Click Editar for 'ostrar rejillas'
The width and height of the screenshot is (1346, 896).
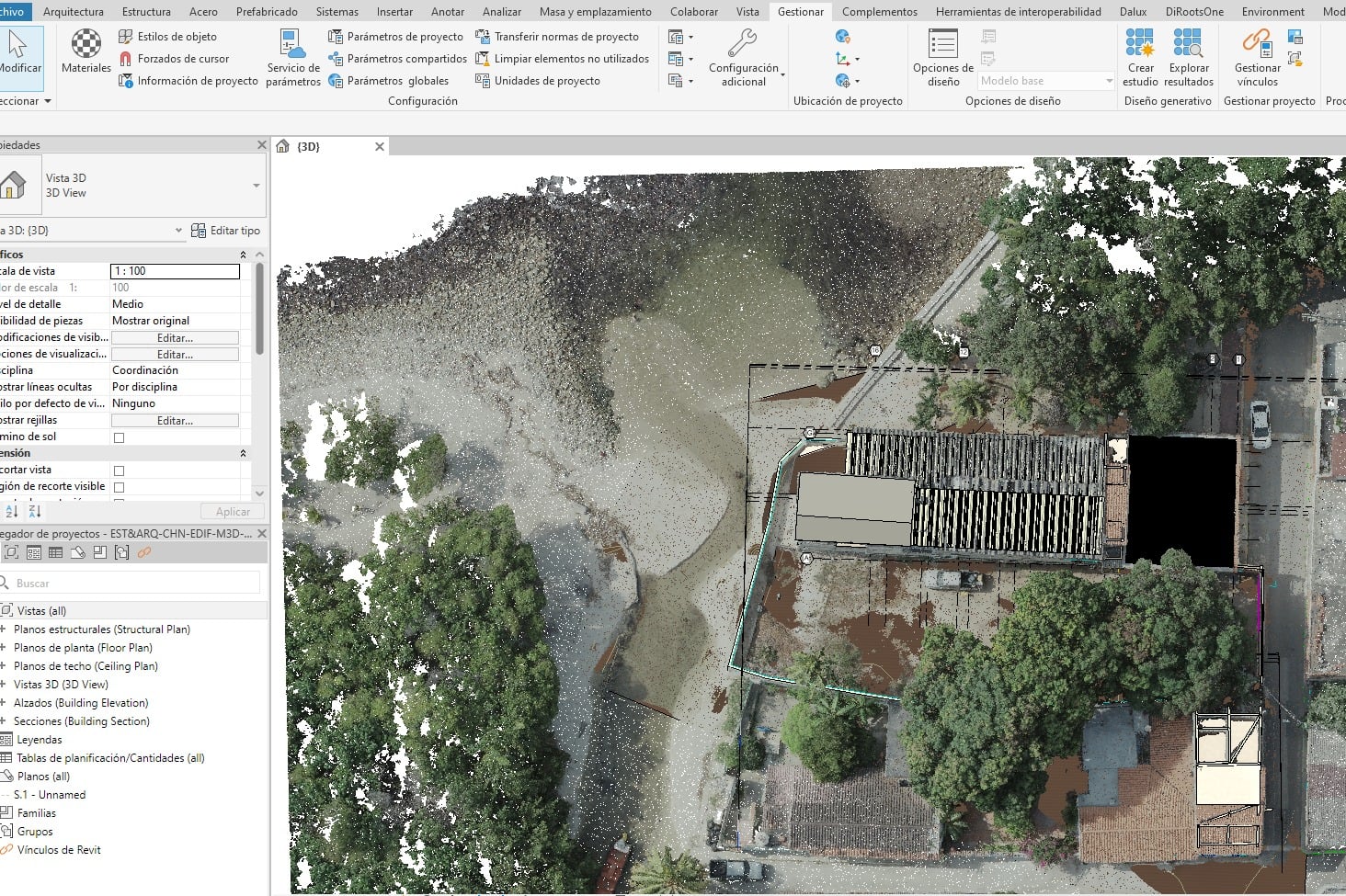pos(175,420)
